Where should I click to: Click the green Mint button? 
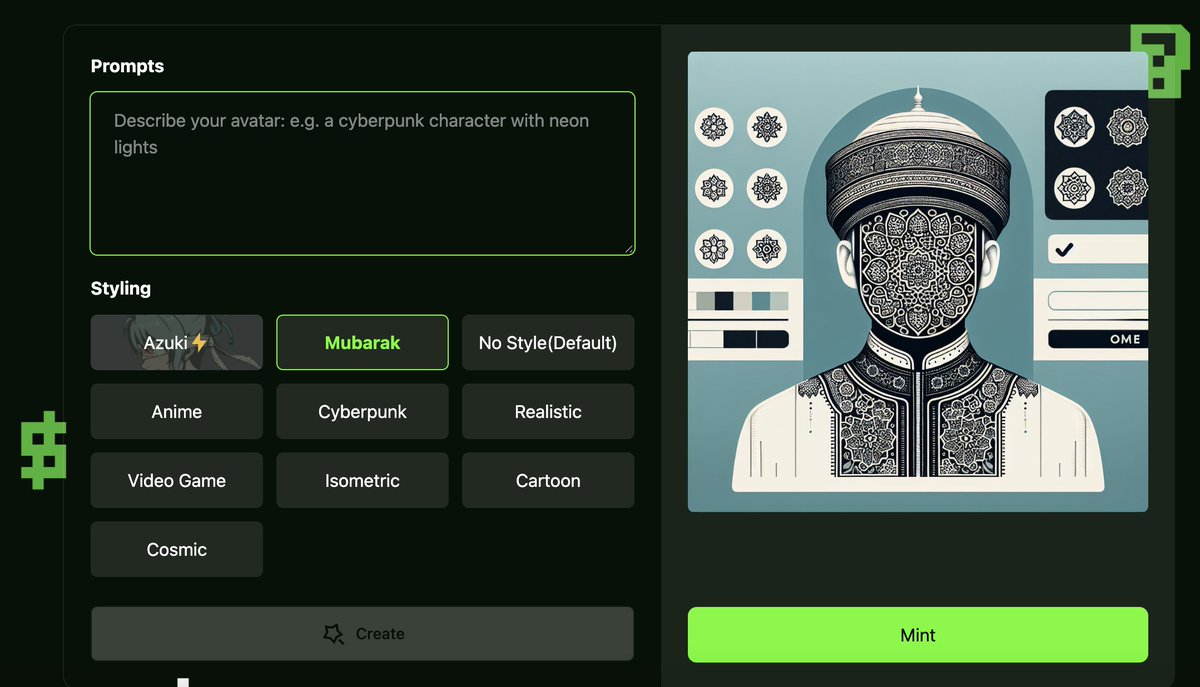(x=918, y=635)
